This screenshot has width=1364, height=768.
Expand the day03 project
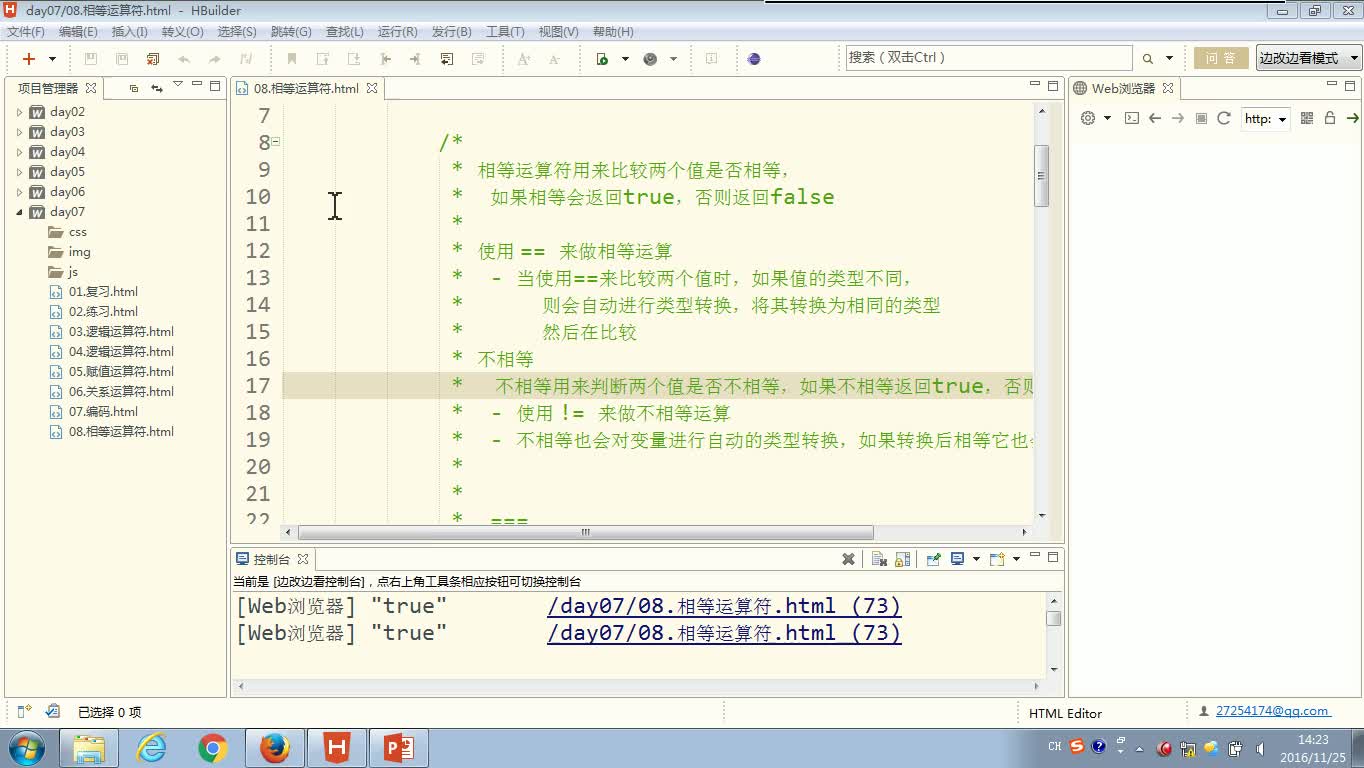(19, 132)
